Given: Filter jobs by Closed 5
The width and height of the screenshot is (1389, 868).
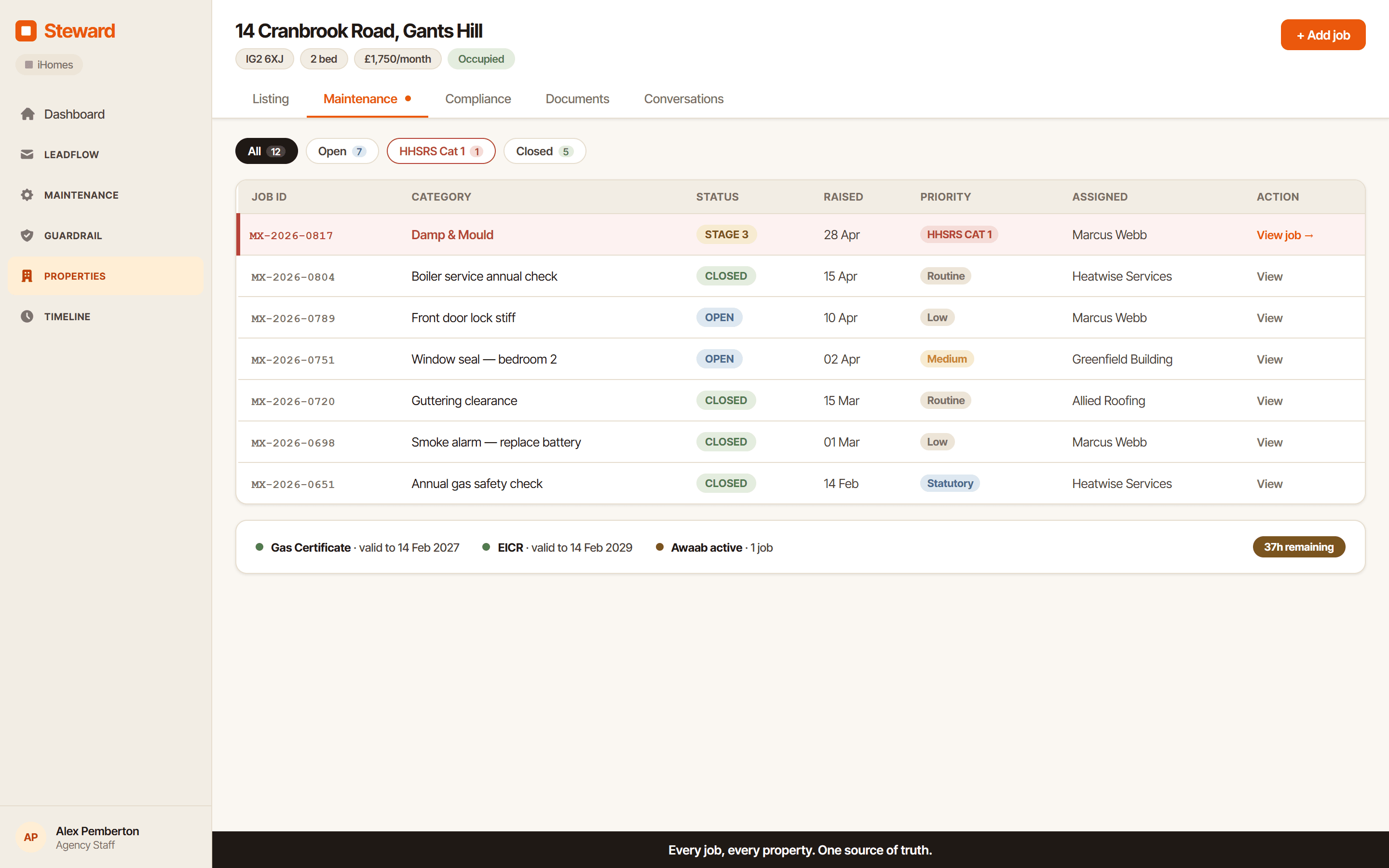Looking at the screenshot, I should tap(544, 151).
